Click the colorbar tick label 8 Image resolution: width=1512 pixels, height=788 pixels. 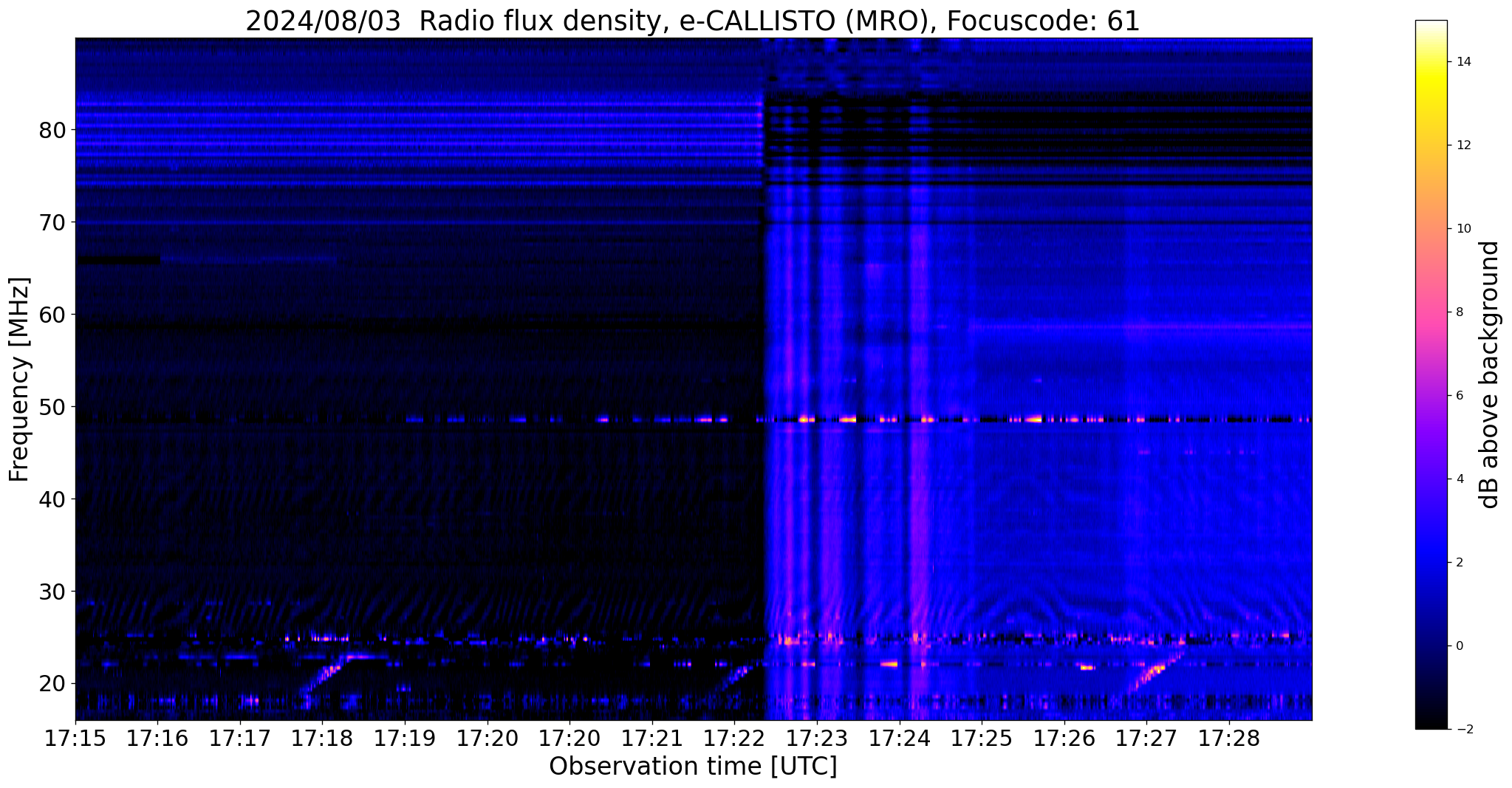click(x=1459, y=312)
